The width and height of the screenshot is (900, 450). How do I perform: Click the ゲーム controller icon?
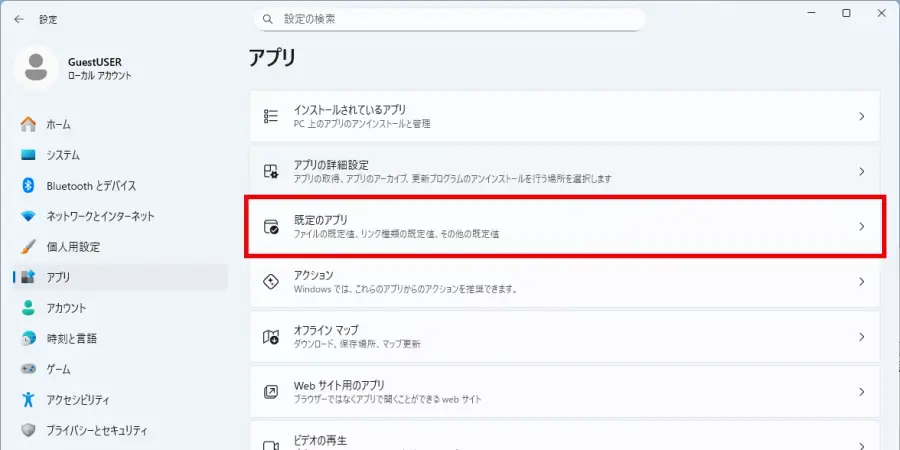[28, 369]
